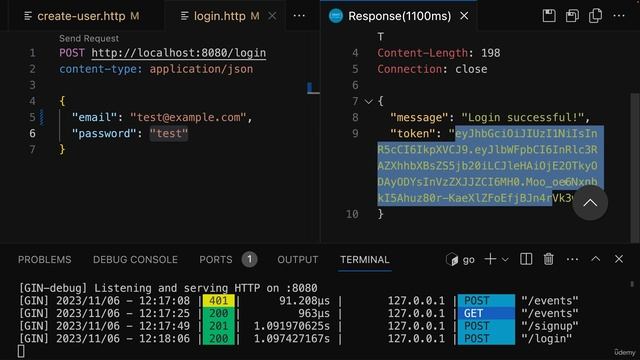The height and width of the screenshot is (360, 640).
Task: Collapse the JSON object at line 7
Action: point(368,101)
